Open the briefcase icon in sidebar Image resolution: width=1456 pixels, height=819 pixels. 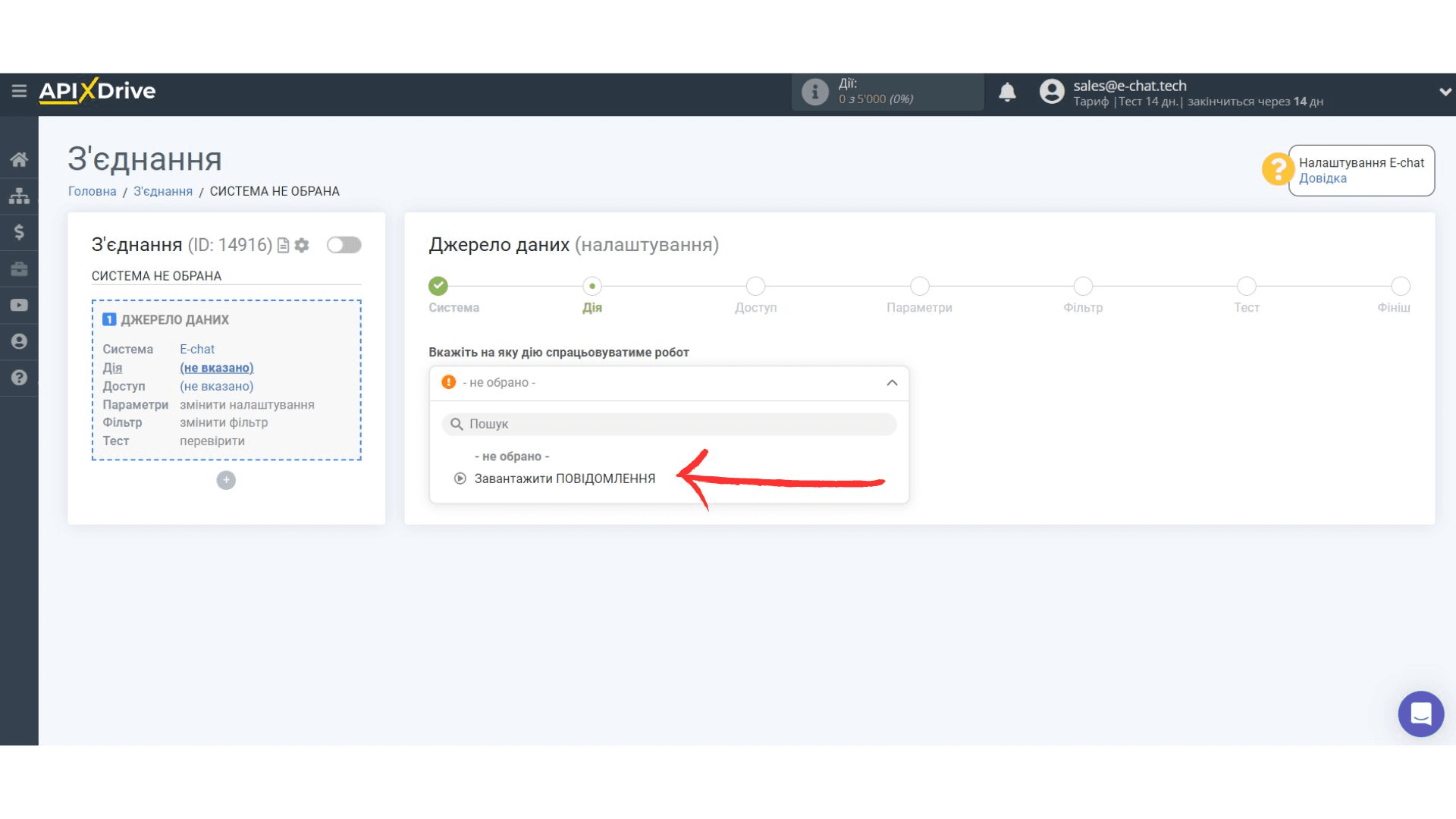[19, 268]
